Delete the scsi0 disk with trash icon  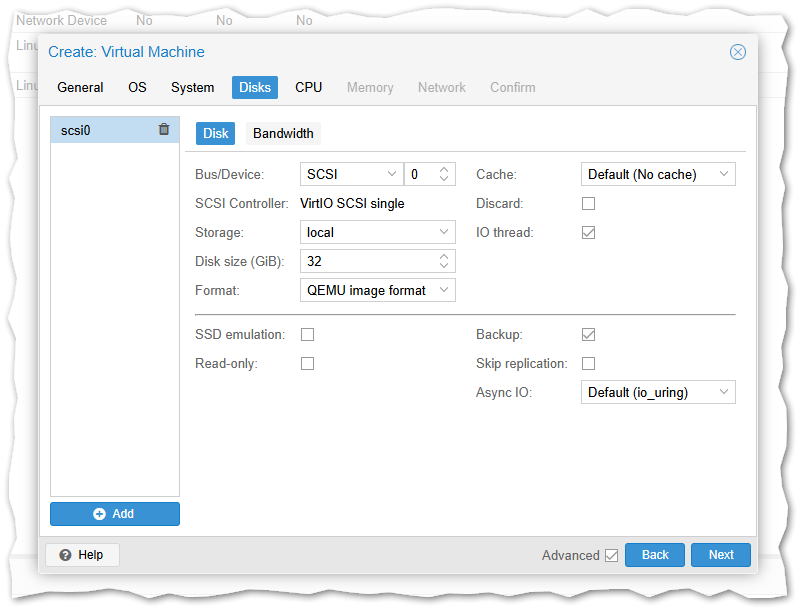click(164, 130)
